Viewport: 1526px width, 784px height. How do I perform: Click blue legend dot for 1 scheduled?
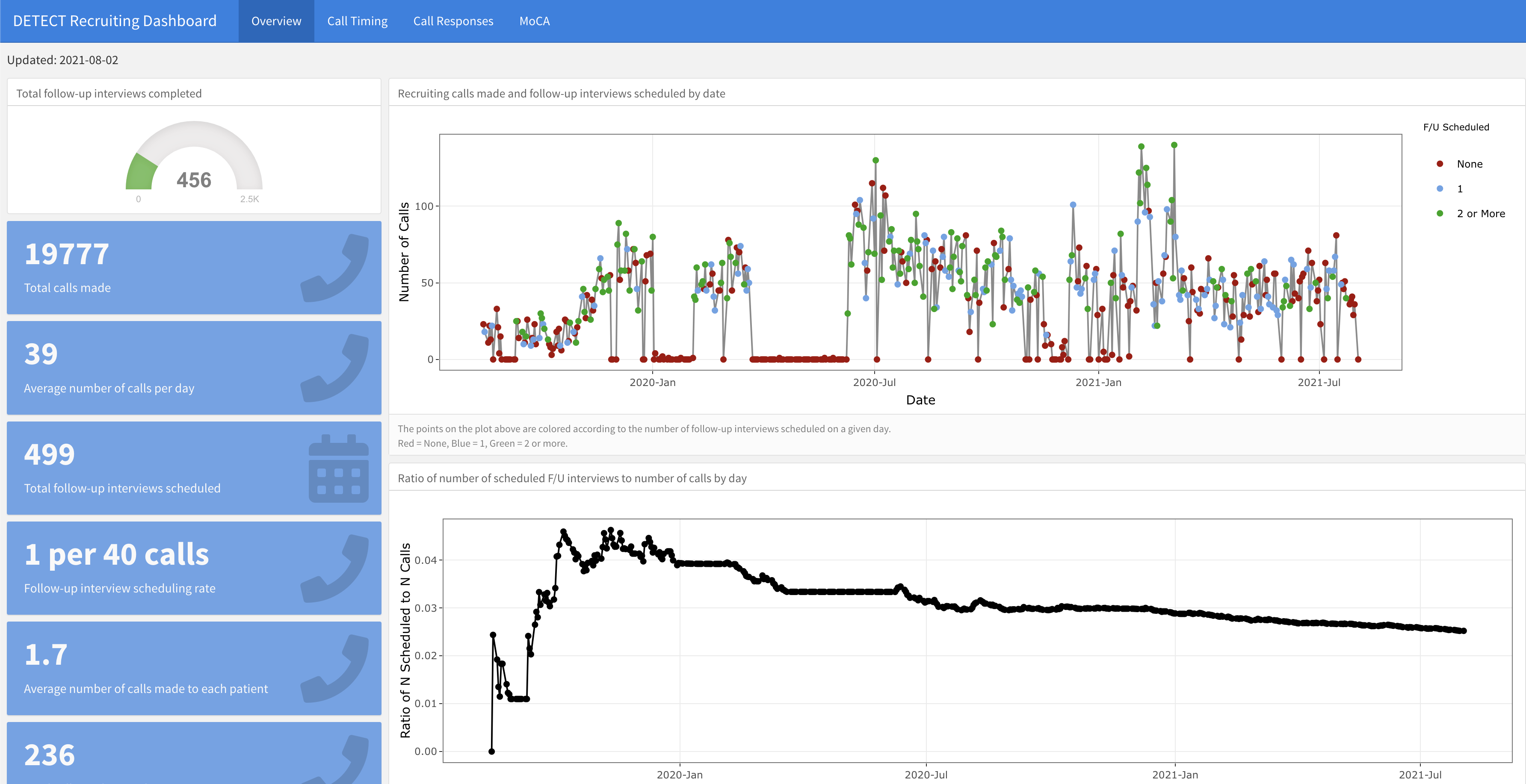tap(1440, 189)
